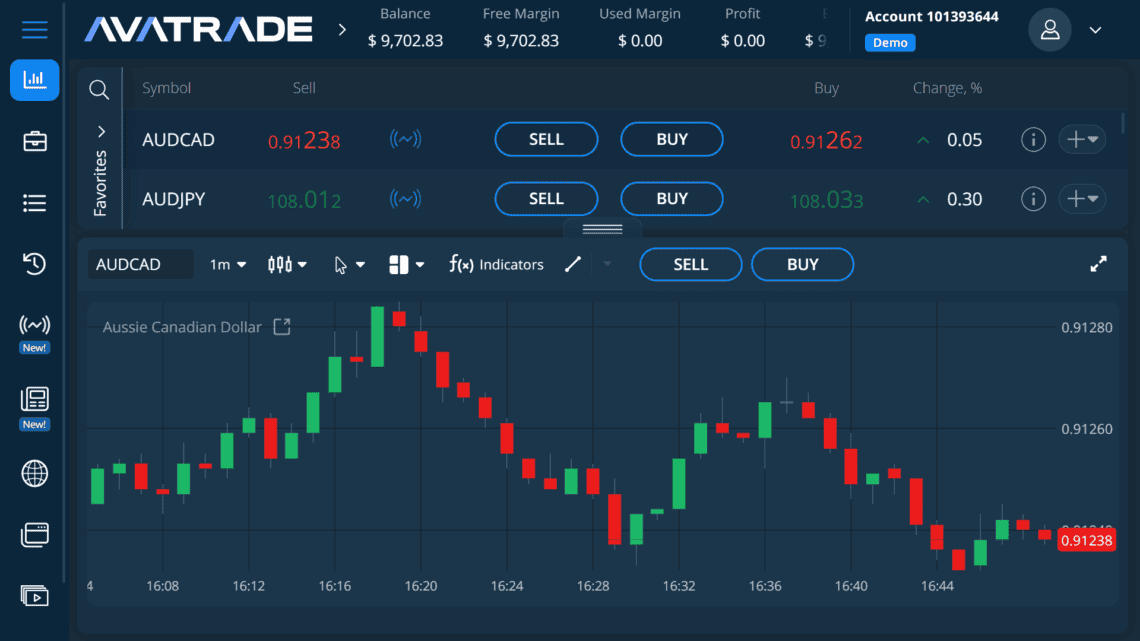
Task: Select the Charts sidebar tab
Action: click(34, 80)
